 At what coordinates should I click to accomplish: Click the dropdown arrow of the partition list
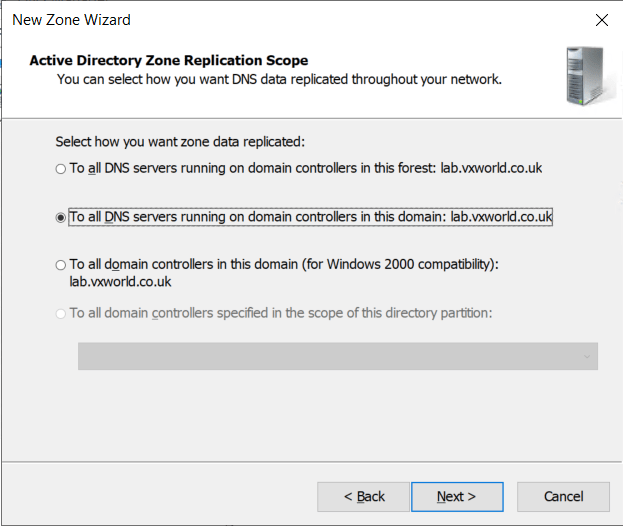coord(585,356)
